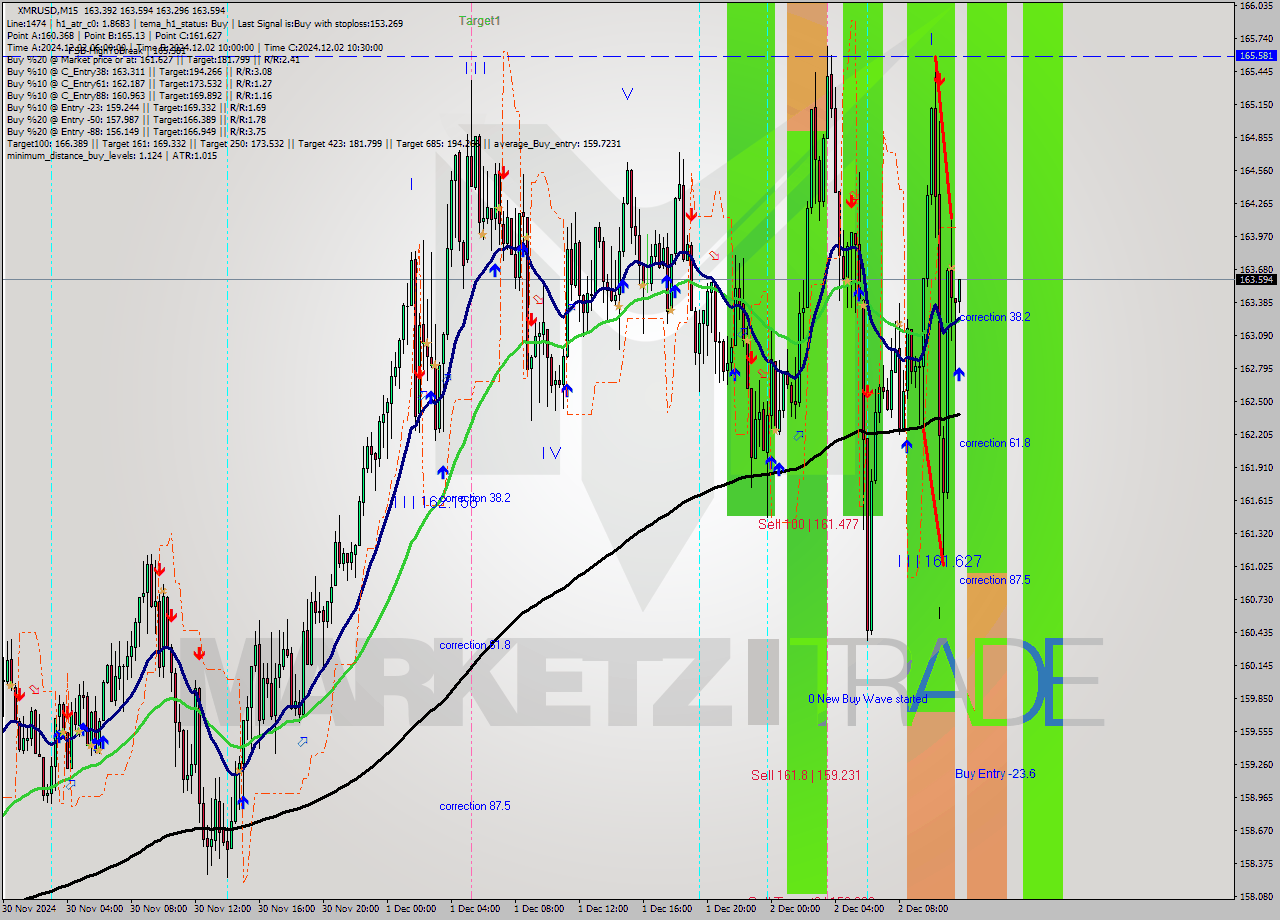Click the blue 'V' wave label

(627, 94)
